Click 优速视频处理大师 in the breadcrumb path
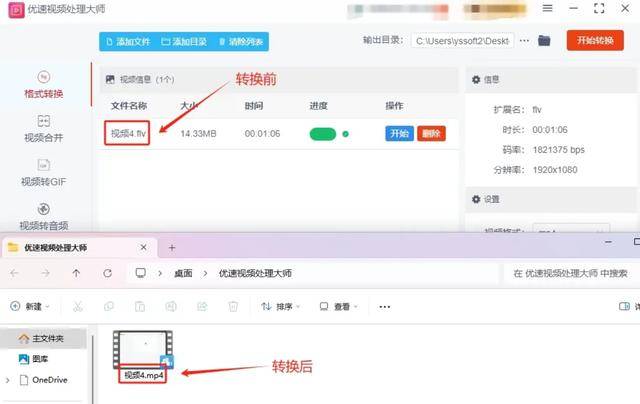 255,273
